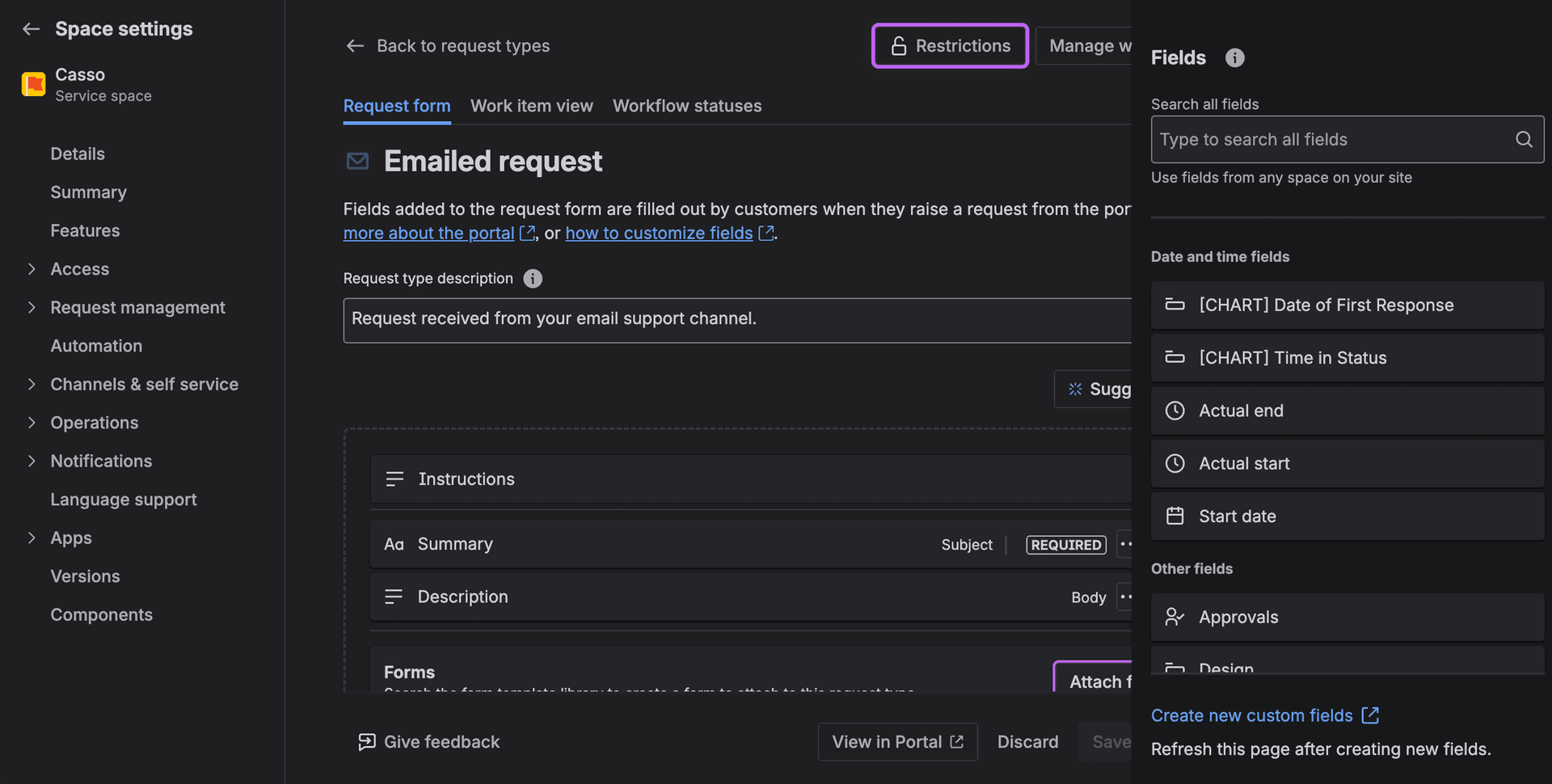The height and width of the screenshot is (784, 1552).
Task: Click the magnifying glass in the Fields search box
Action: point(1523,139)
